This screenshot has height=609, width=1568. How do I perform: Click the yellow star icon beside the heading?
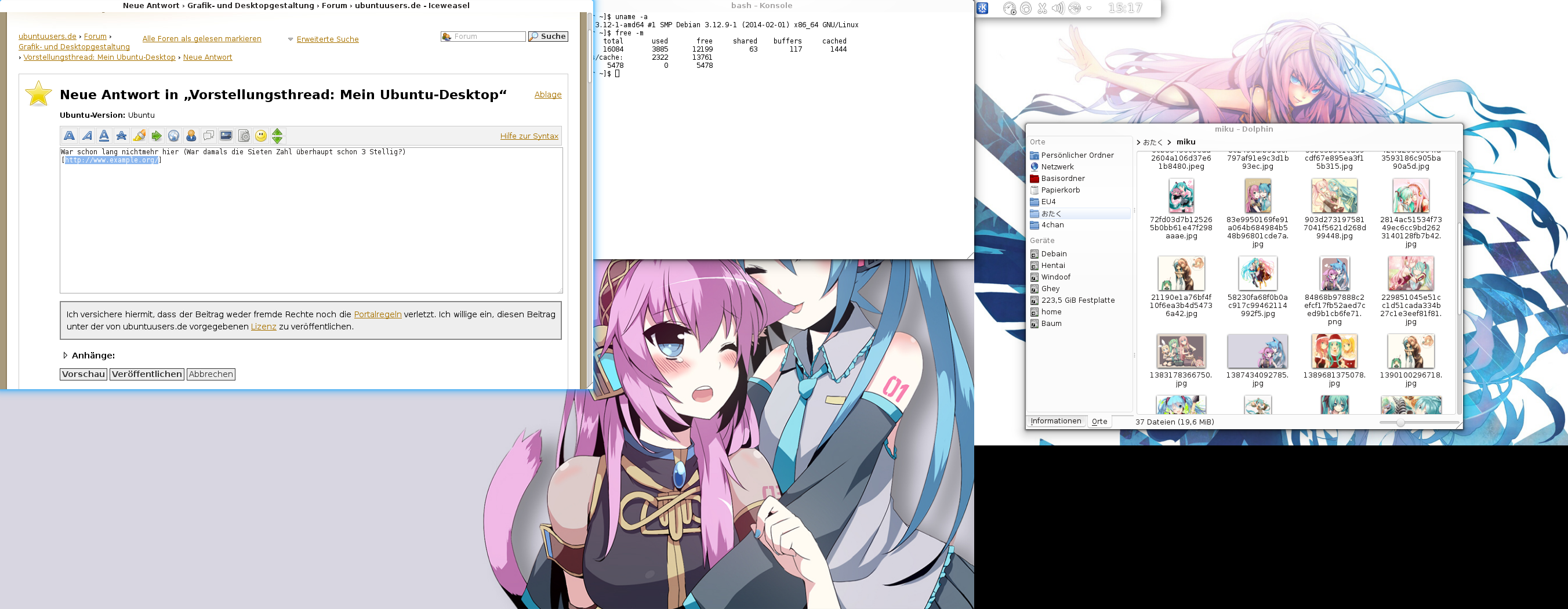point(38,95)
